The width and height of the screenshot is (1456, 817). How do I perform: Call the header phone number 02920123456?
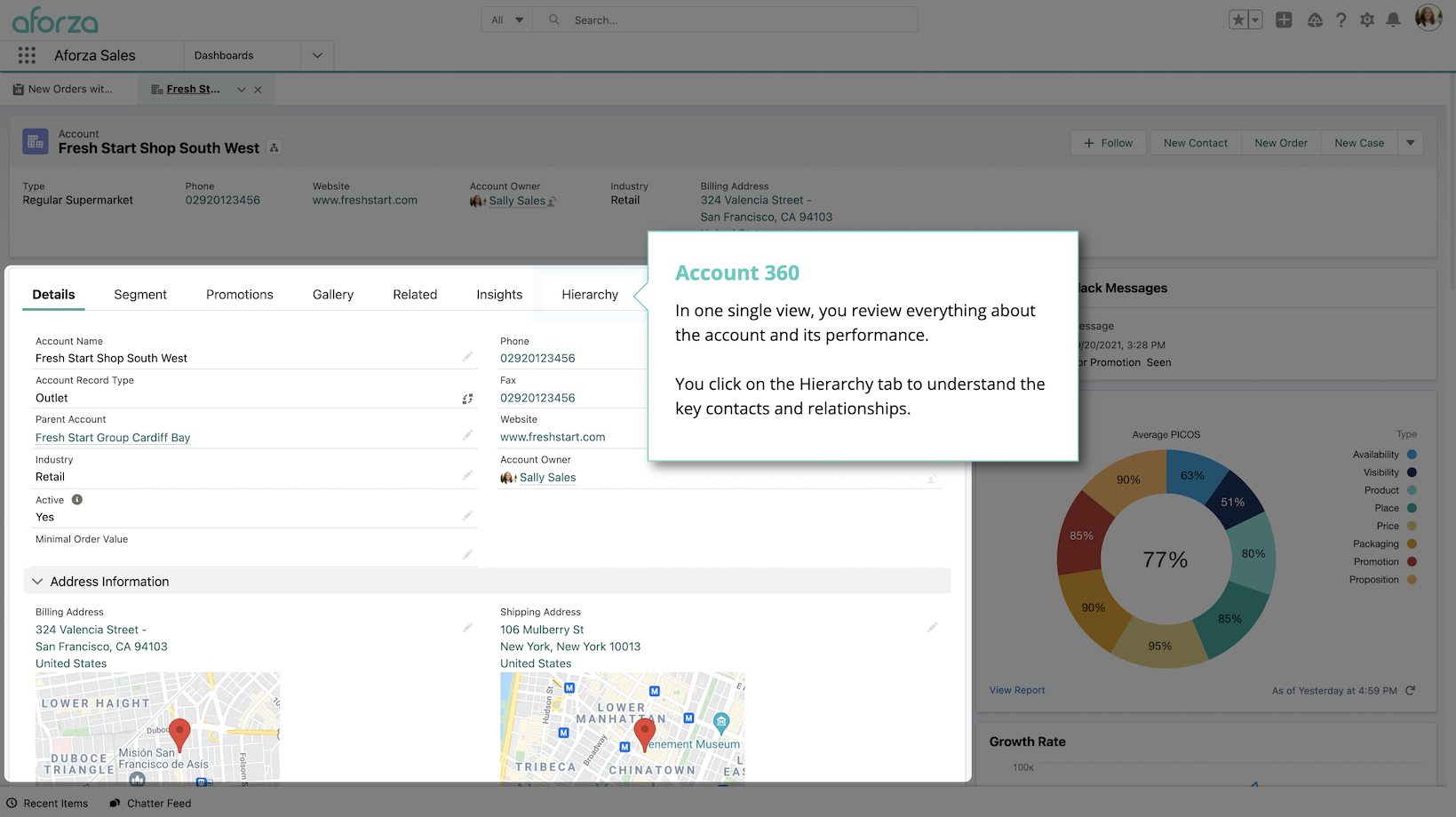point(223,200)
